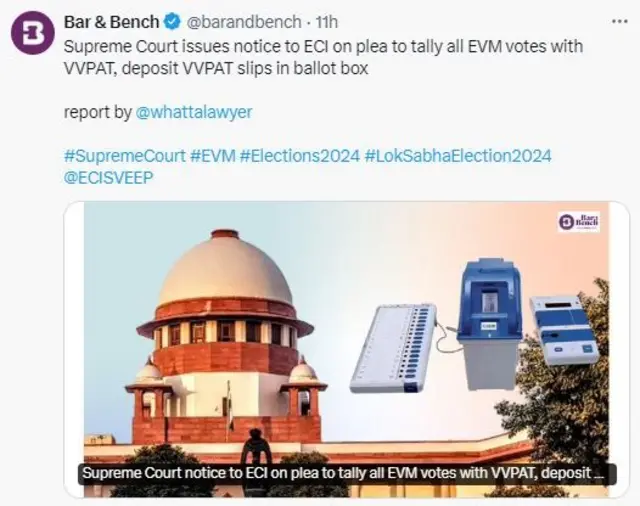This screenshot has height=506, width=640.
Task: Click the Bar & Bench logo watermark on image
Action: (x=579, y=222)
